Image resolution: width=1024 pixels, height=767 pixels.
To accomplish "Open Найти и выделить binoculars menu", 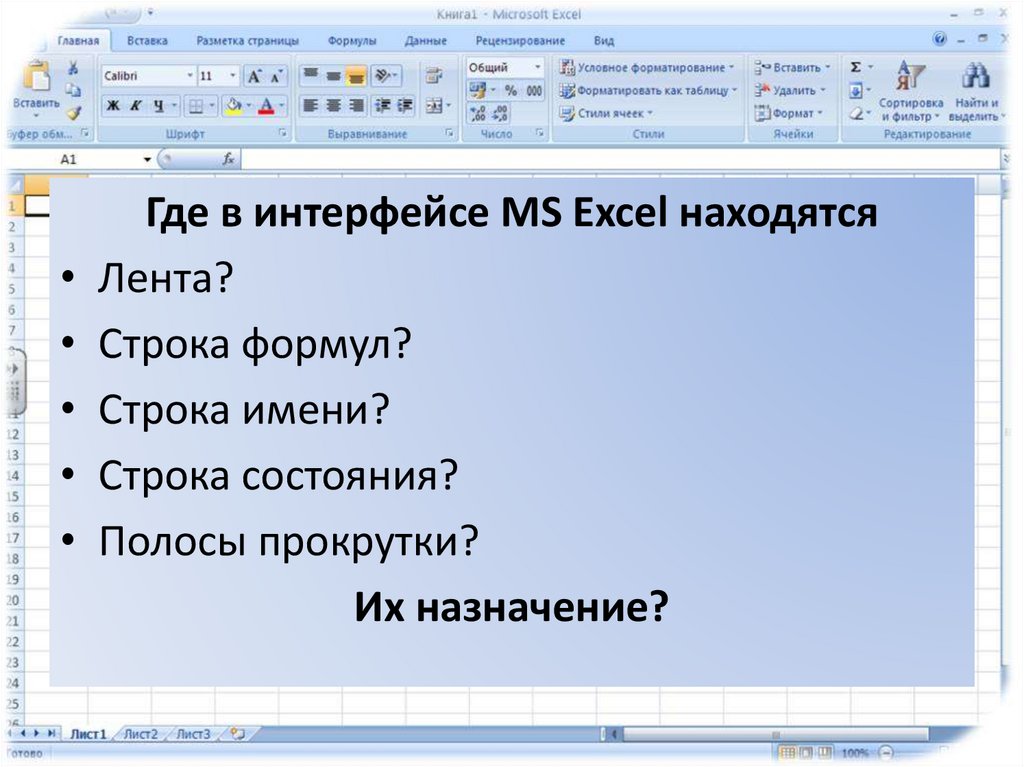I will point(976,91).
